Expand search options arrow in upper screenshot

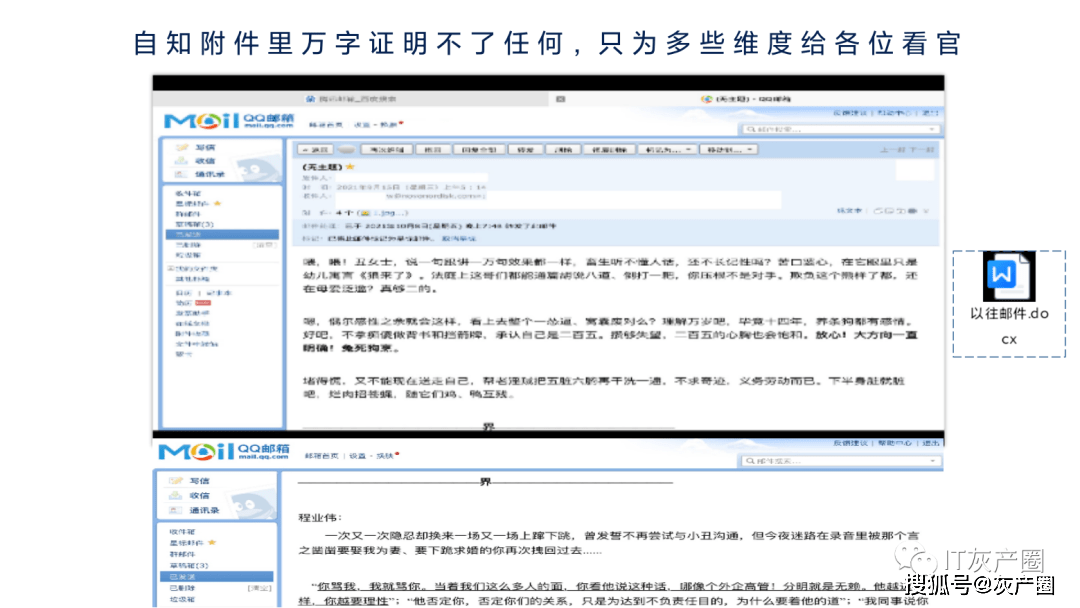[932, 129]
